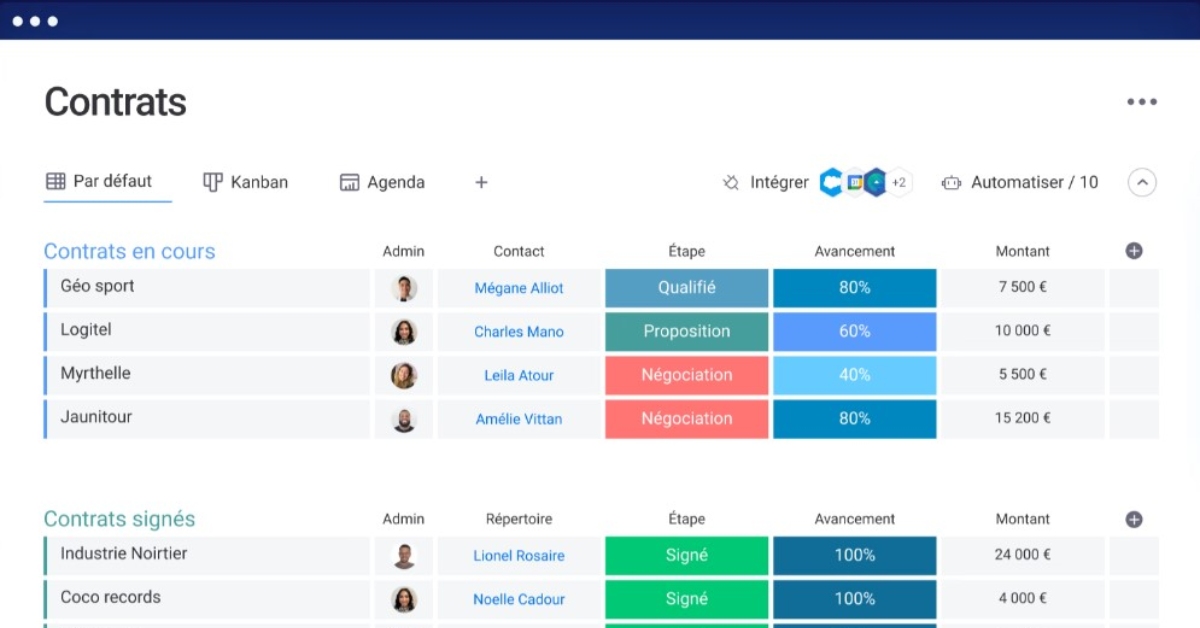The height and width of the screenshot is (628, 1200).
Task: Click Industrie Noirtier 100% progress cell
Action: (x=855, y=556)
